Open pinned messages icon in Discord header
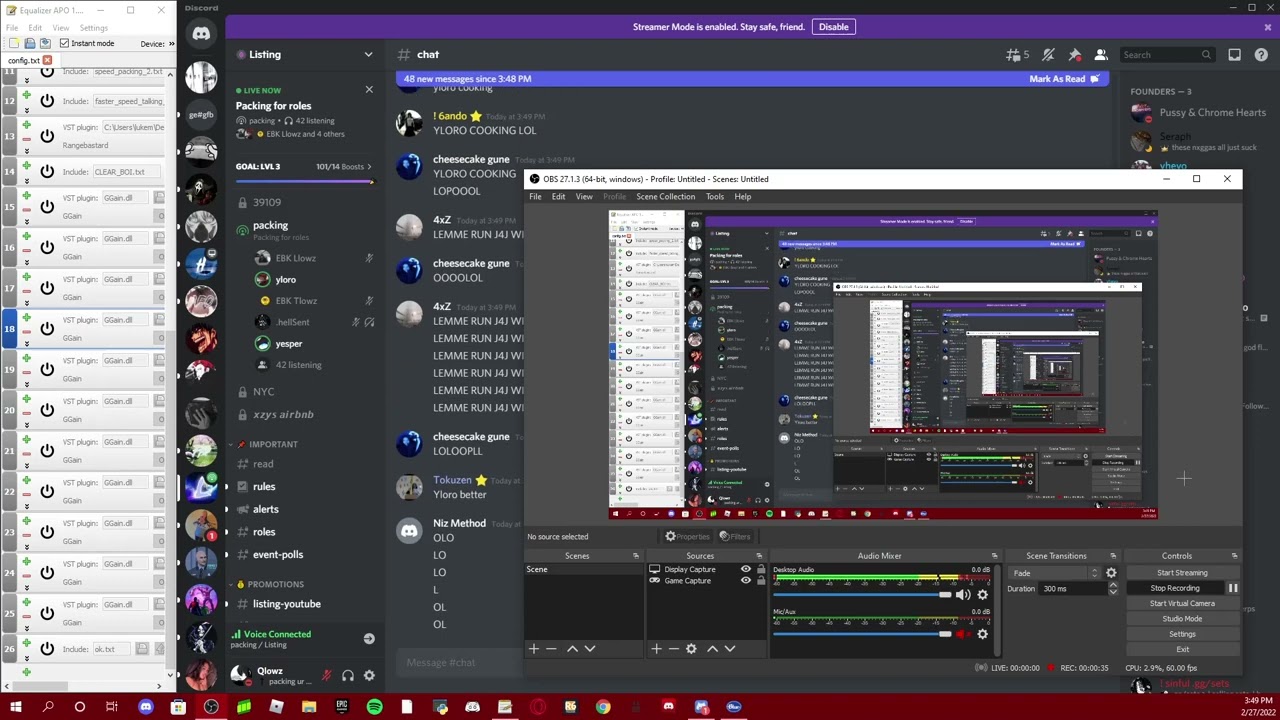Screen dimensions: 1280x720 [1075, 55]
